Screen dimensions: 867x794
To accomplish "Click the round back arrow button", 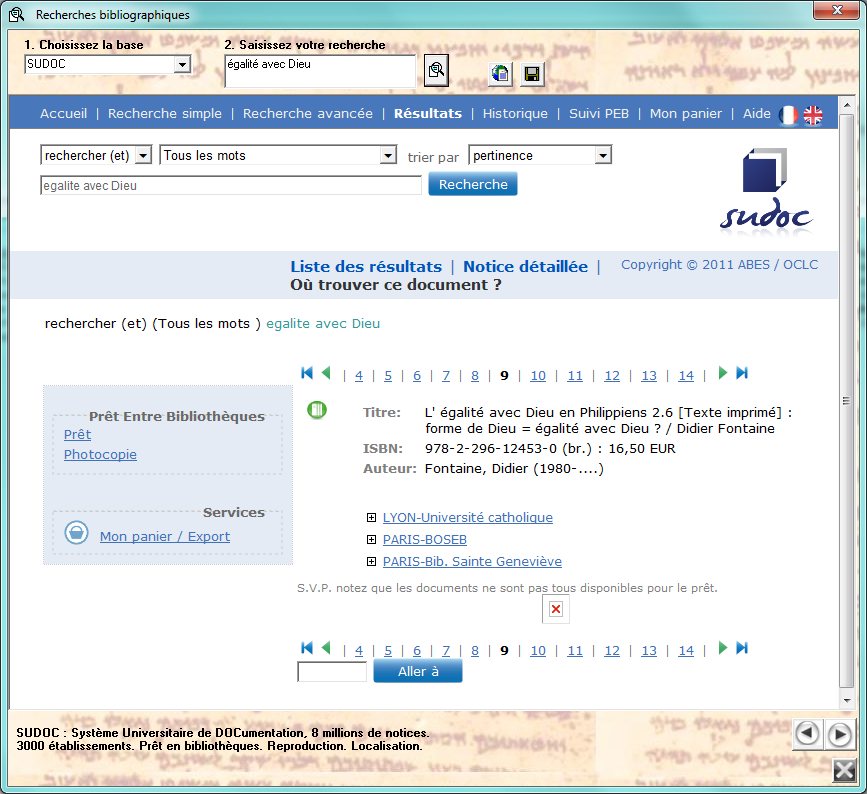I will tap(807, 734).
